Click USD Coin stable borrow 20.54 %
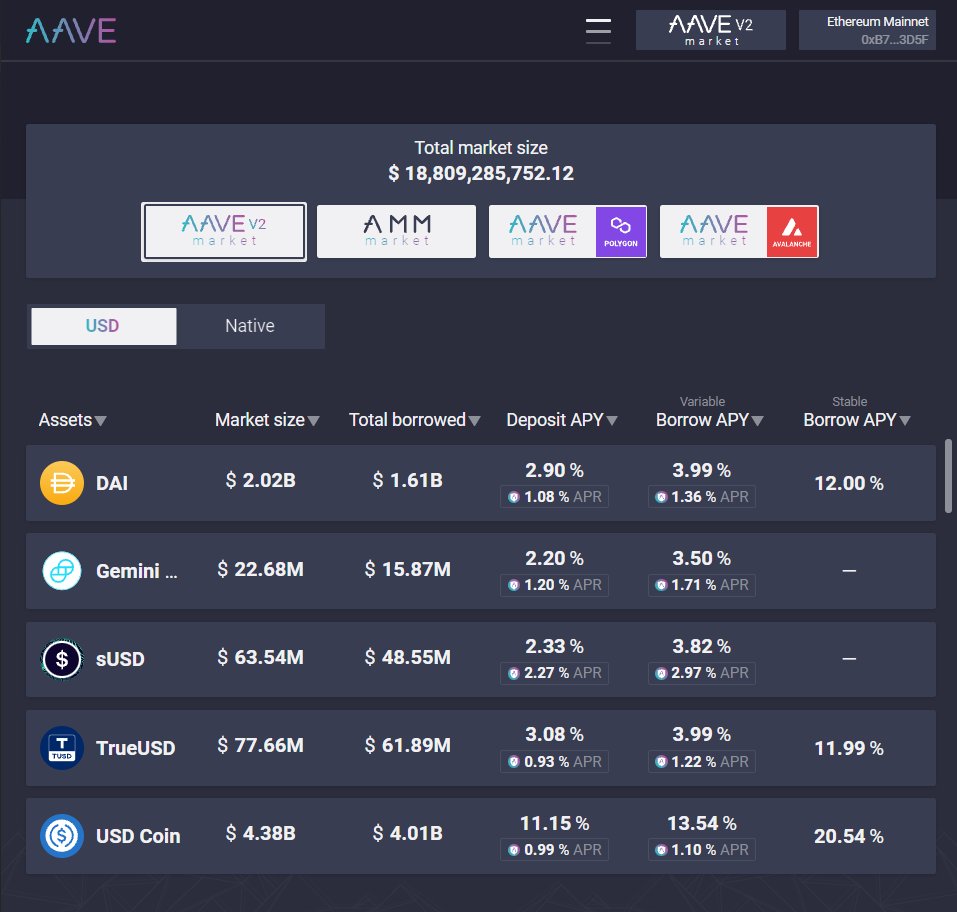The height and width of the screenshot is (912, 957). click(849, 836)
